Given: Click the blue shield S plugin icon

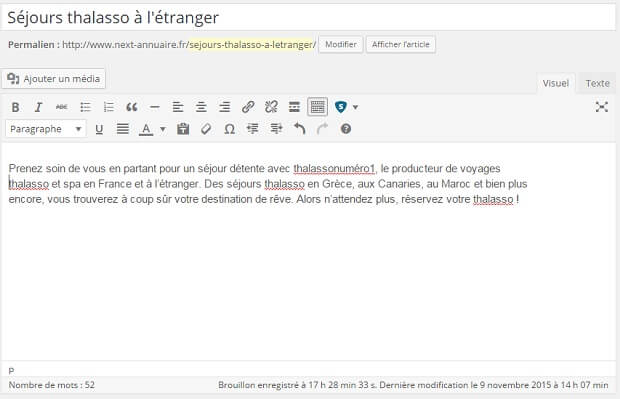Looking at the screenshot, I should (x=341, y=107).
